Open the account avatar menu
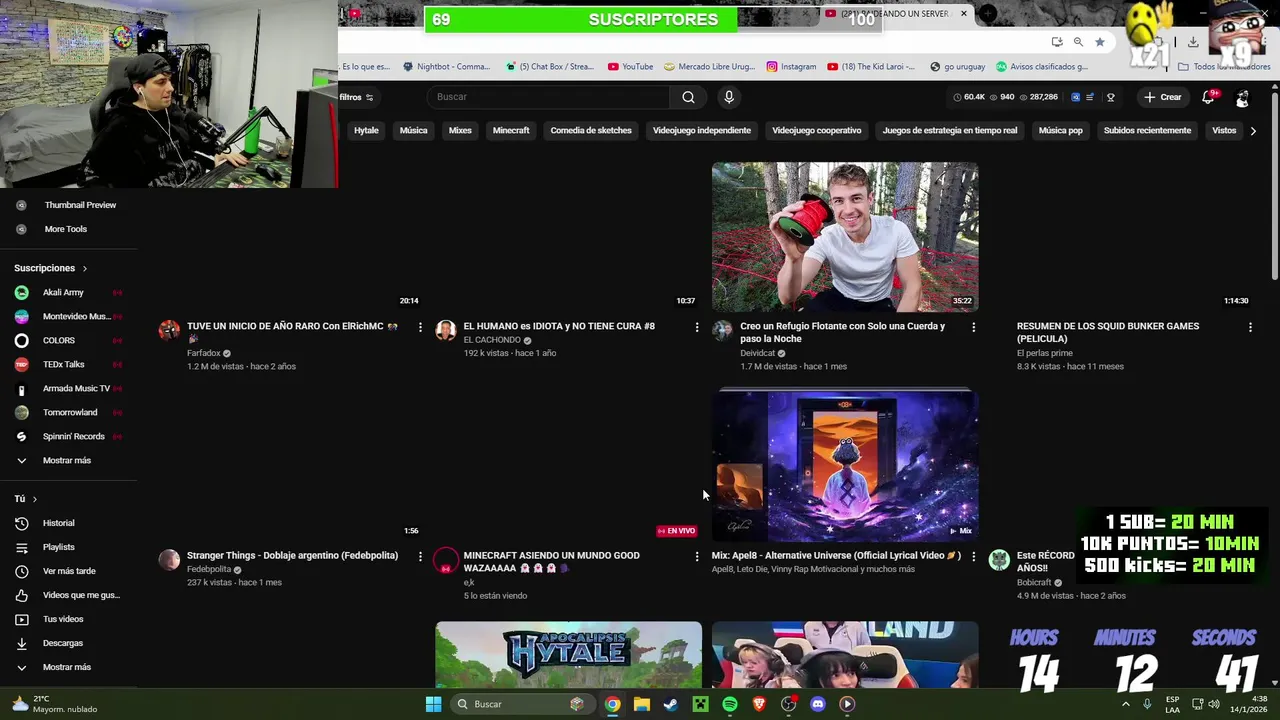 (x=1242, y=98)
